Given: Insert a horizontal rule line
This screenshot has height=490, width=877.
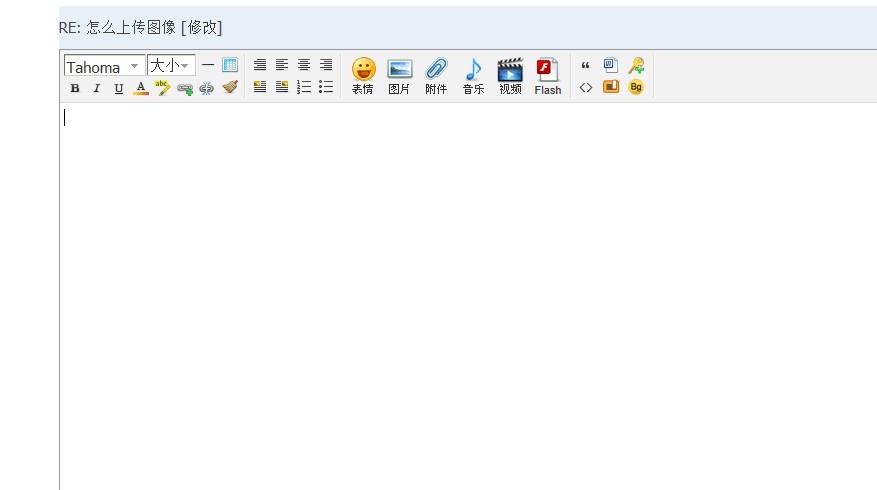Looking at the screenshot, I should tap(208, 65).
